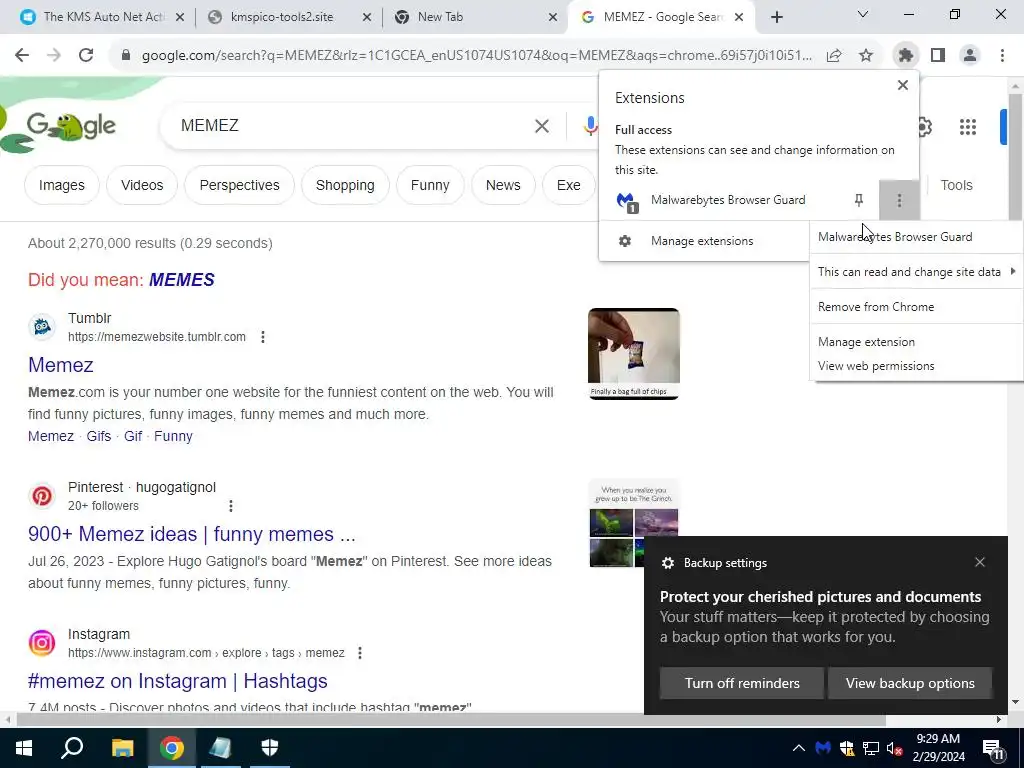This screenshot has width=1024, height=768.
Task: Click Turn off reminders
Action: pyautogui.click(x=742, y=684)
